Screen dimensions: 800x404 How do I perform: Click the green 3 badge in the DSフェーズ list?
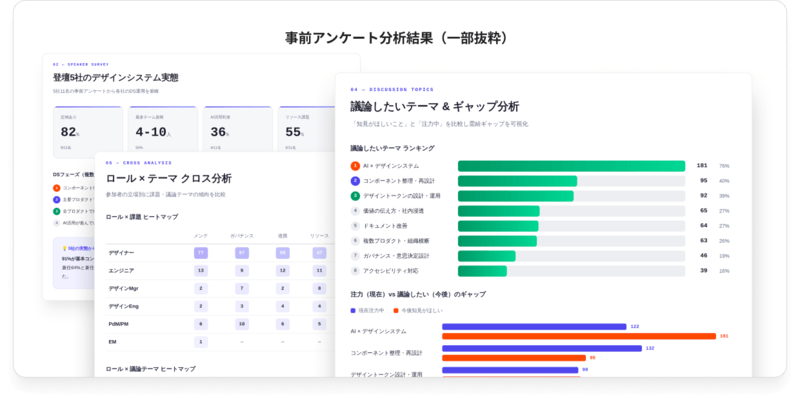(57, 211)
